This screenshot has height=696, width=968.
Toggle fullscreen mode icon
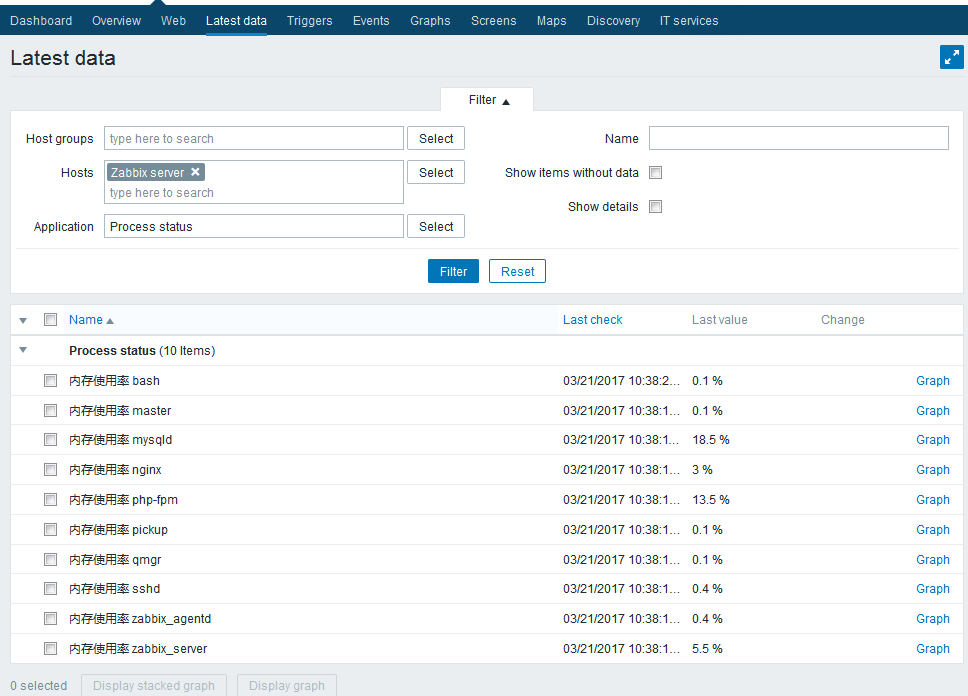(951, 57)
